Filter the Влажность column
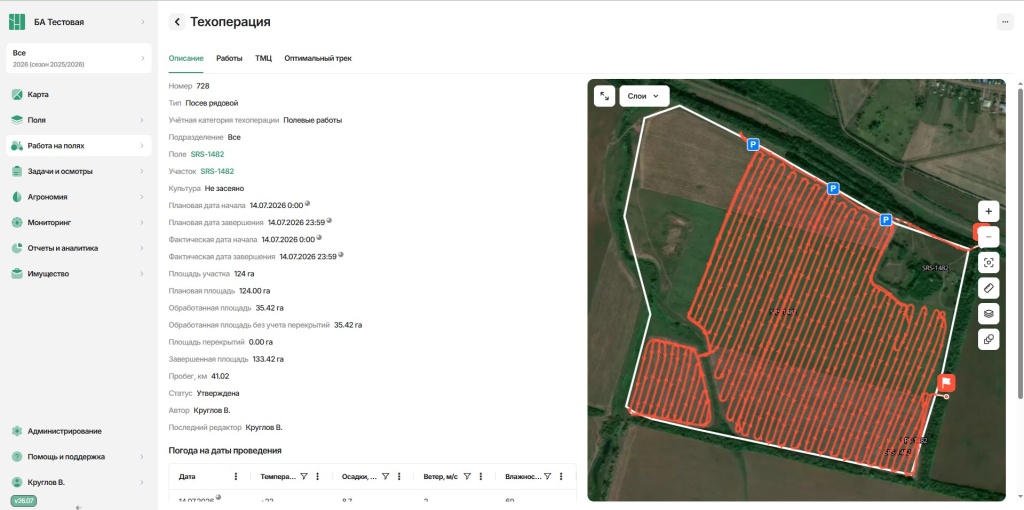This screenshot has height=510, width=1024. pyautogui.click(x=548, y=477)
